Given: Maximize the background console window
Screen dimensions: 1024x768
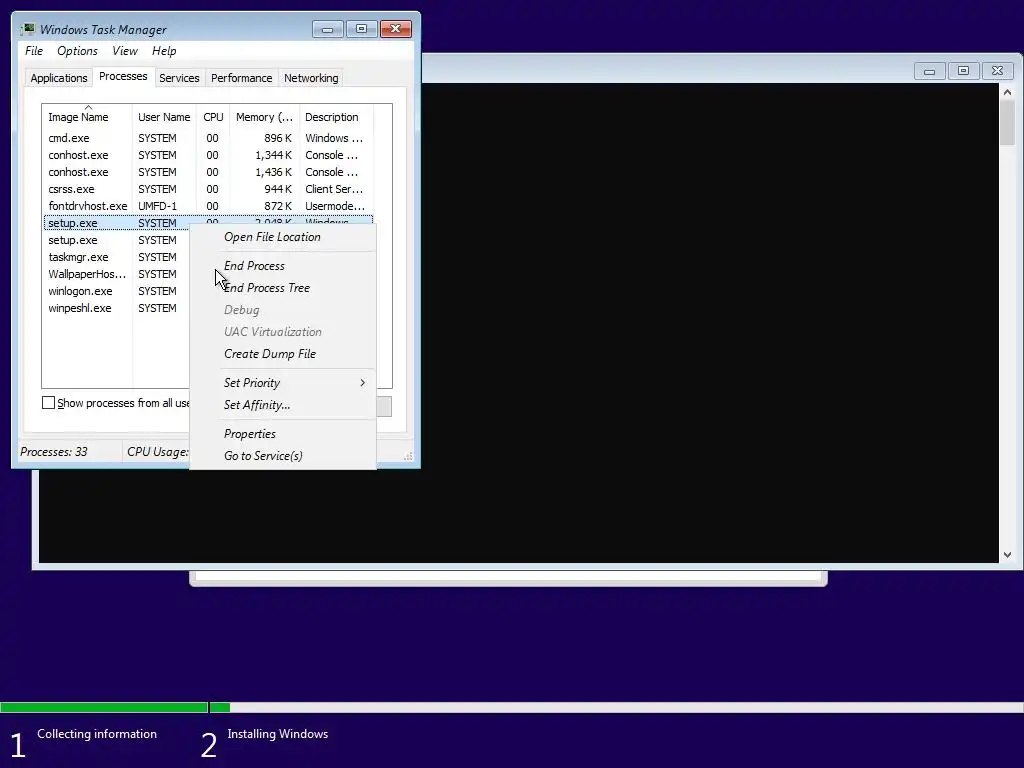Looking at the screenshot, I should (x=963, y=71).
